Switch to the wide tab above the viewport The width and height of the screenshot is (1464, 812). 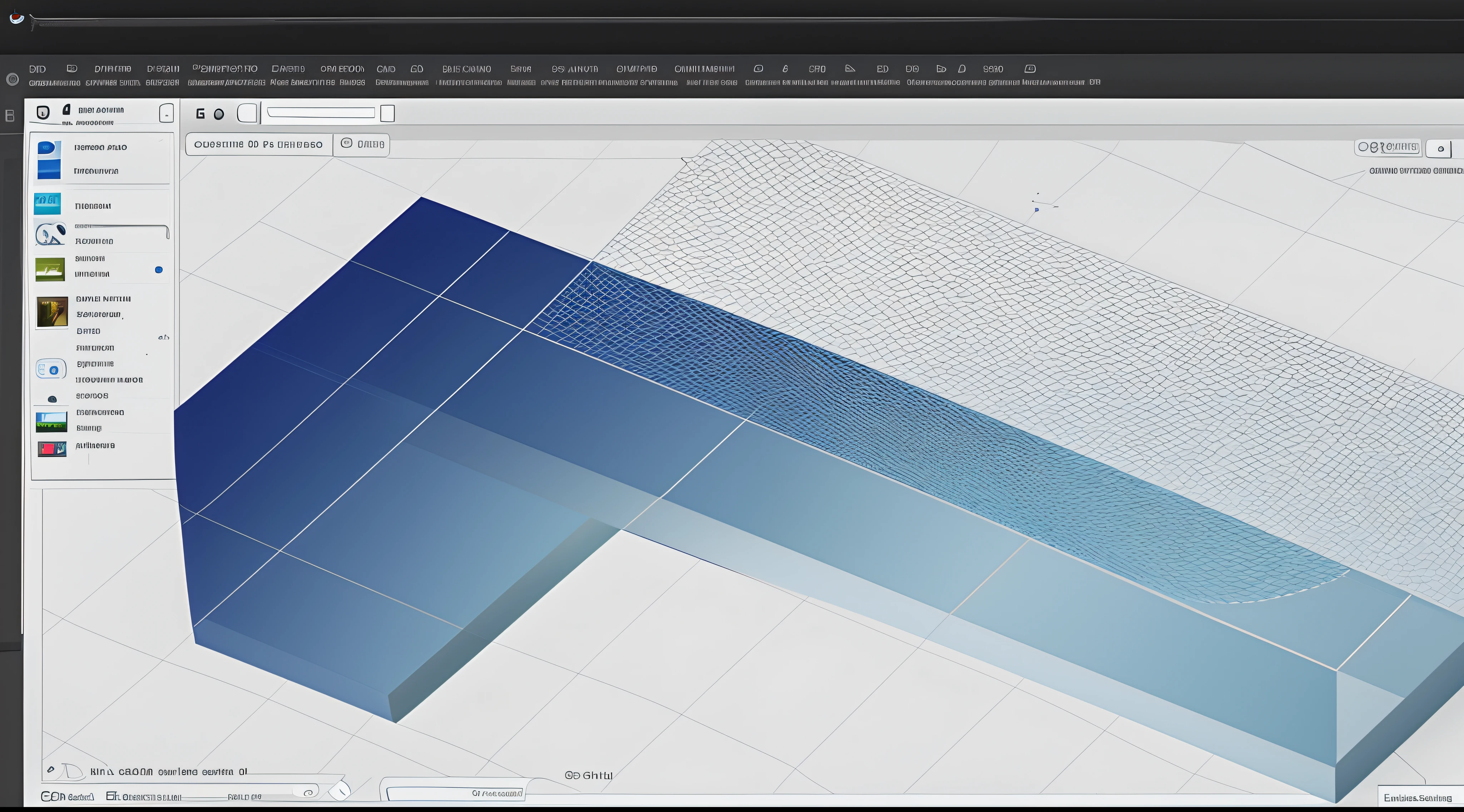pyautogui.click(x=259, y=144)
